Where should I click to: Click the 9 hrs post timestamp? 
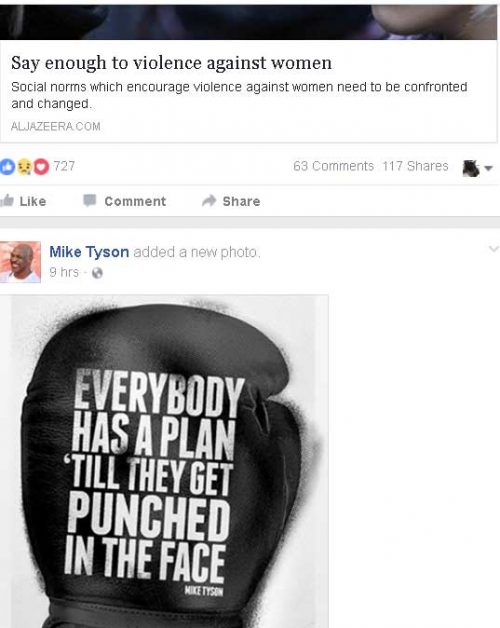click(x=64, y=272)
